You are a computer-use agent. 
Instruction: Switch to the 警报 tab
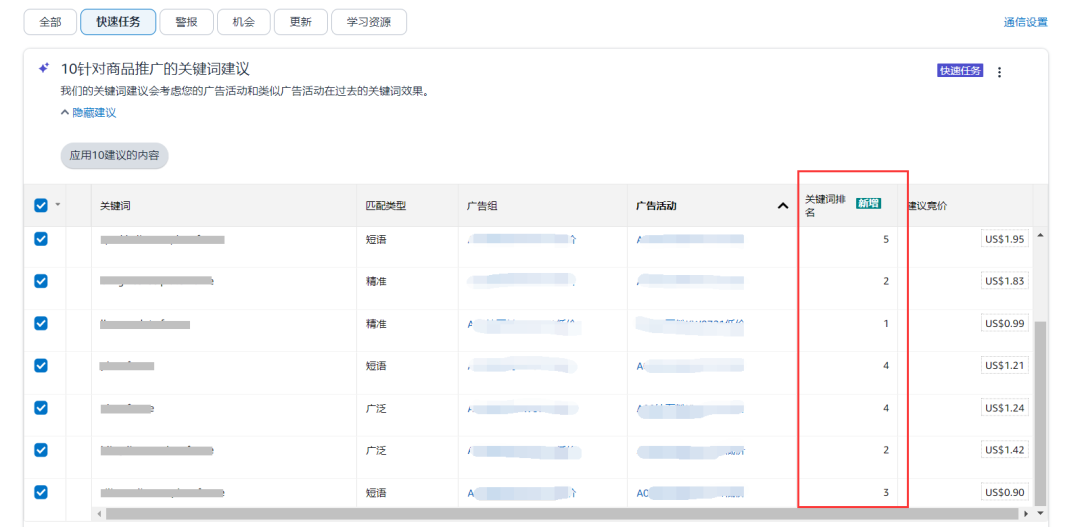pos(186,22)
